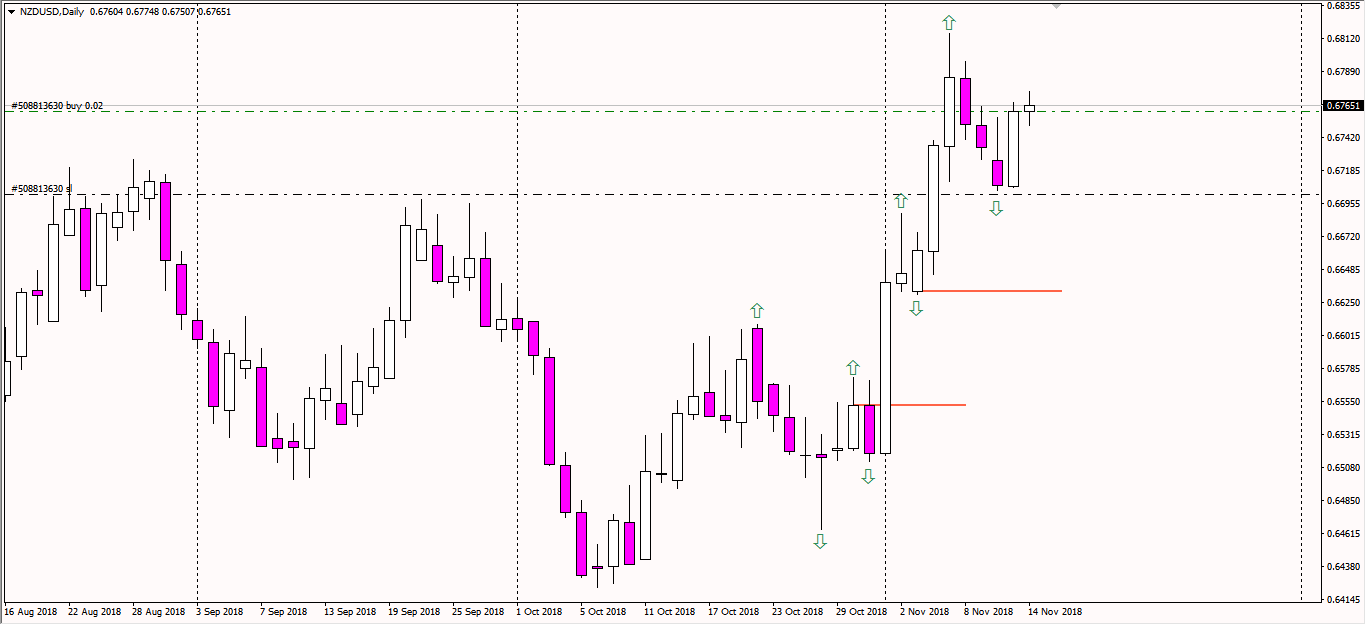Click the '14 Nov 2018' date label
The image size is (1365, 625).
(1055, 611)
